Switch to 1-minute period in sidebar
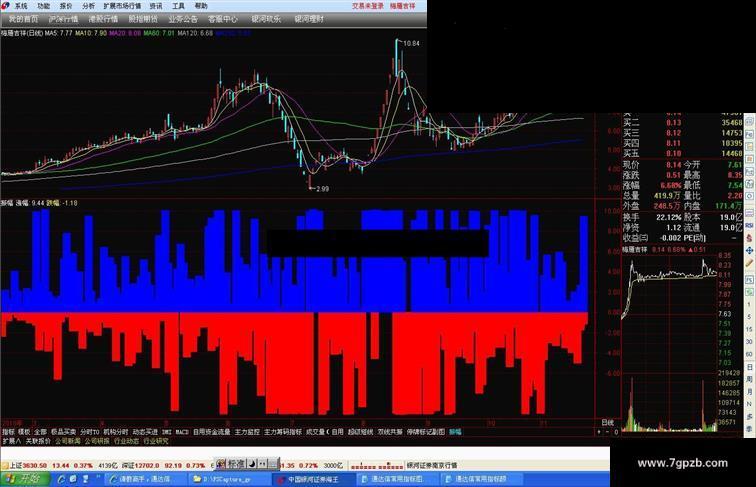 pos(749,304)
